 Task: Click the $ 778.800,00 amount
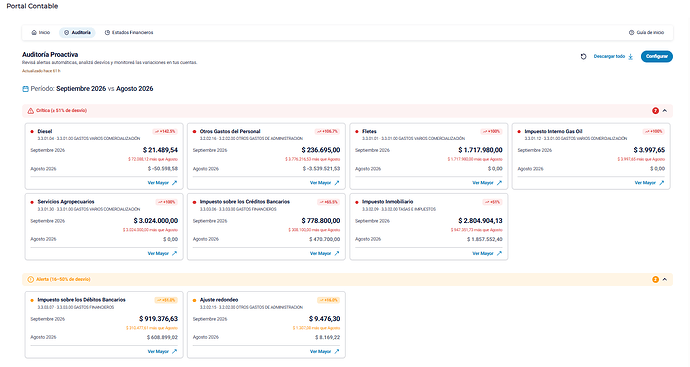321,221
